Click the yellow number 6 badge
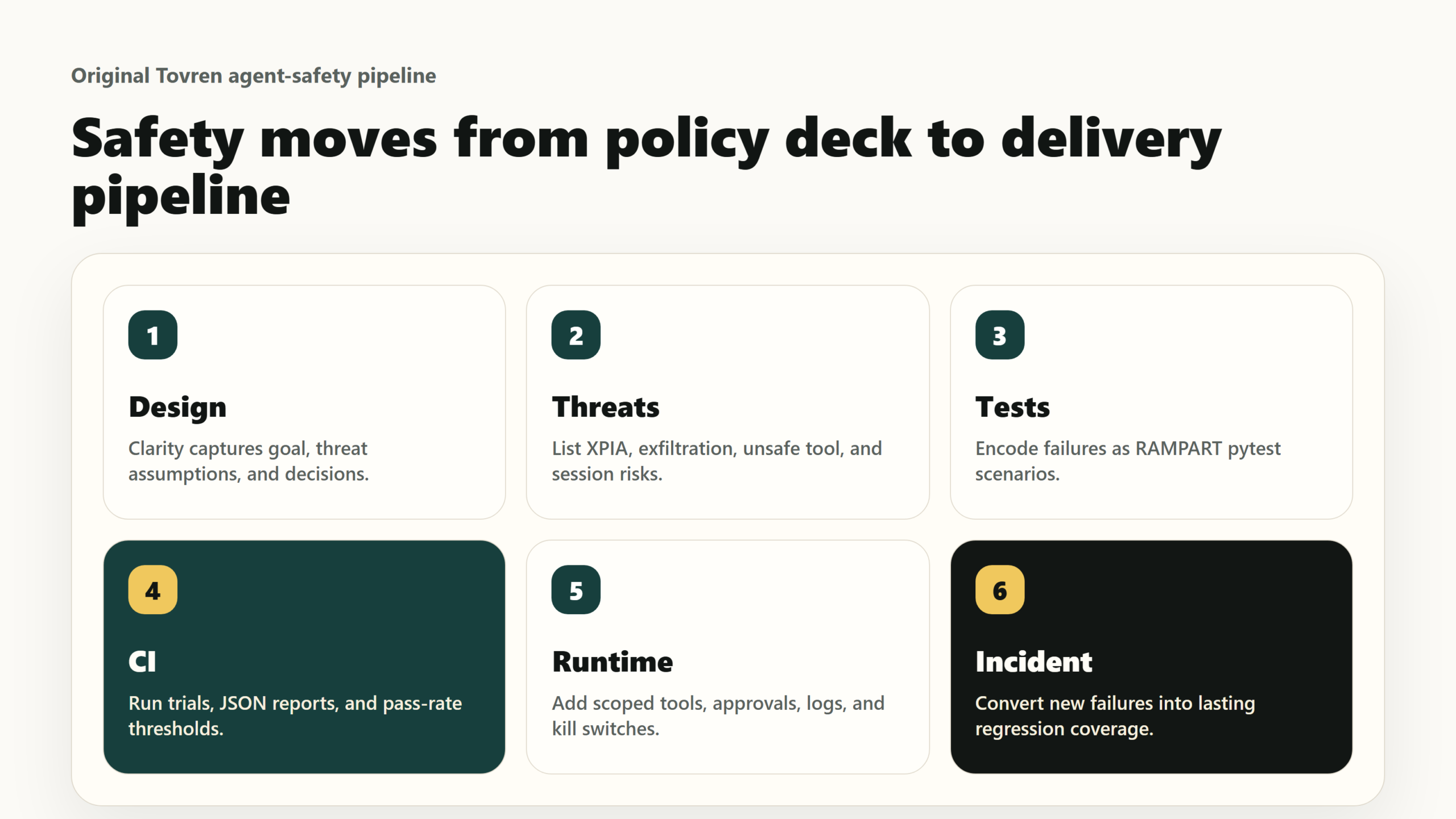Screen dimensions: 1456x819 tap(1000, 589)
